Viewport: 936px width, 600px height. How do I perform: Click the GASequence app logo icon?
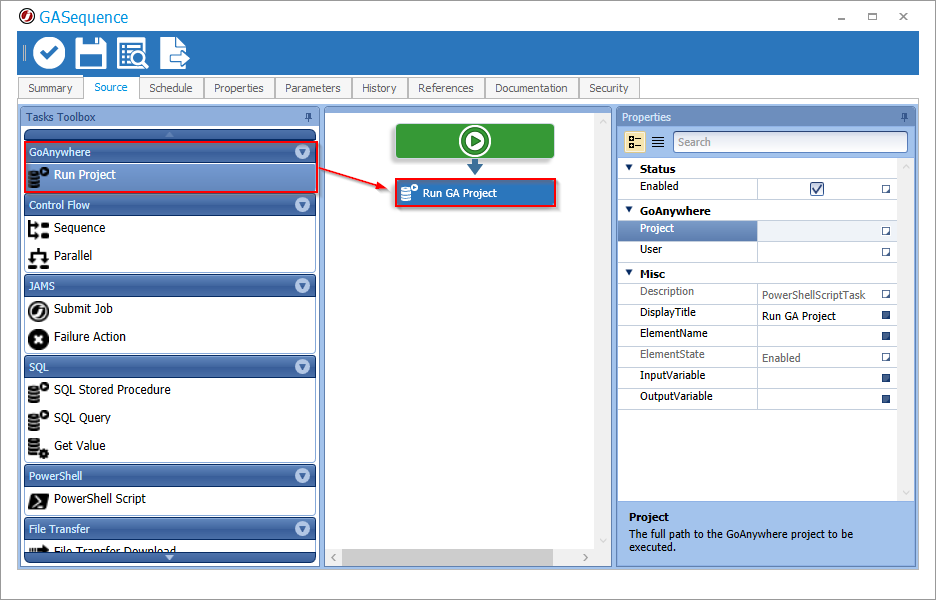coord(27,16)
